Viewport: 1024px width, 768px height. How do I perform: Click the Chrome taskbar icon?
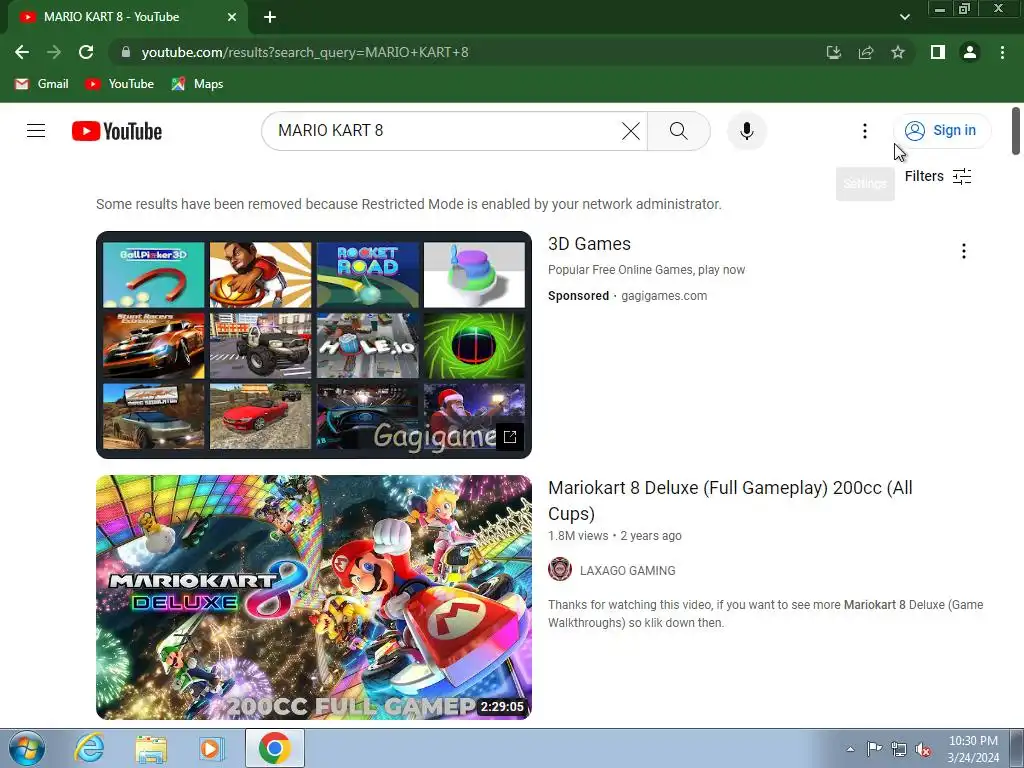(275, 748)
